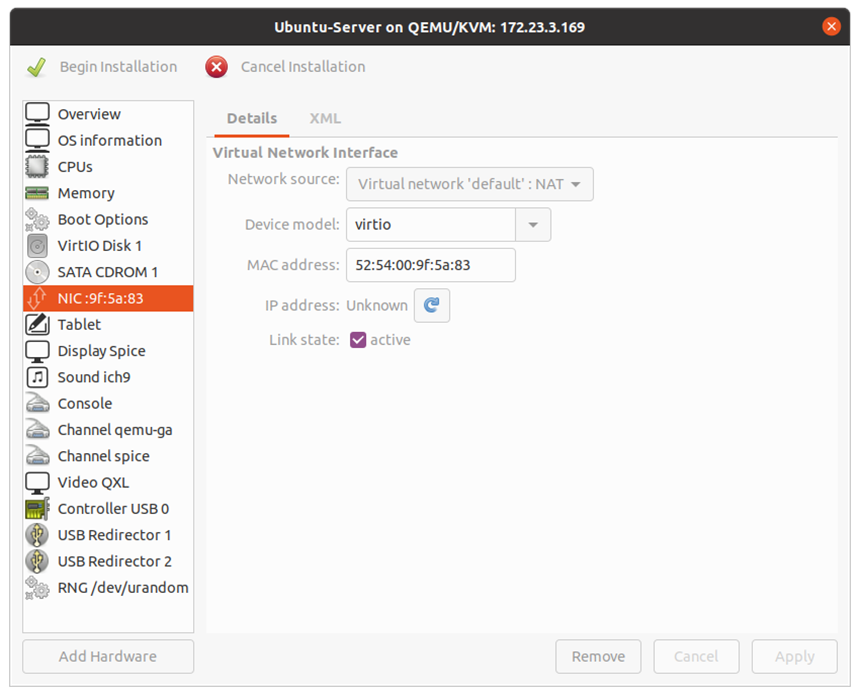Select Display Spice in hardware list
Viewport: 860px width, 696px height.
tap(101, 351)
